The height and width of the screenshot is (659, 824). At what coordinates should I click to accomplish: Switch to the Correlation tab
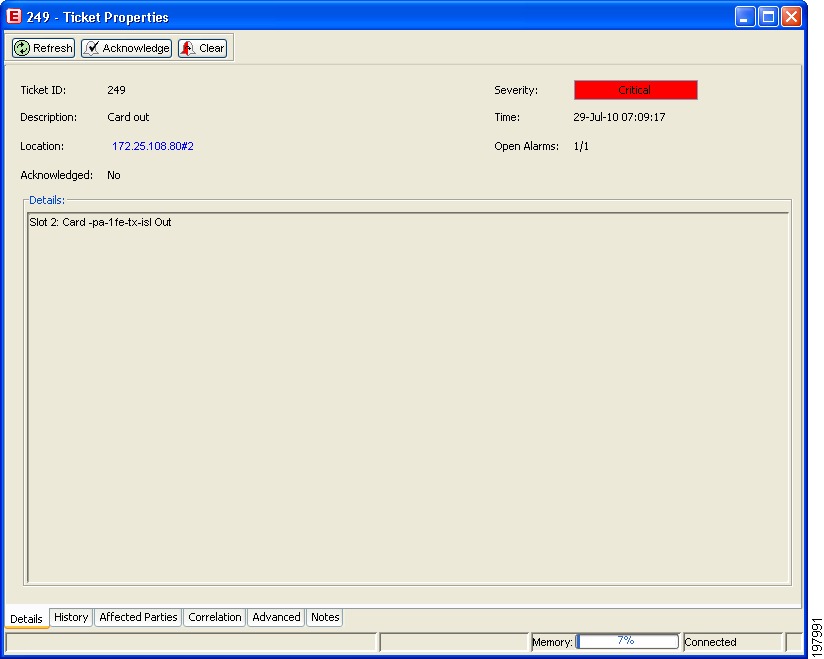coord(214,617)
